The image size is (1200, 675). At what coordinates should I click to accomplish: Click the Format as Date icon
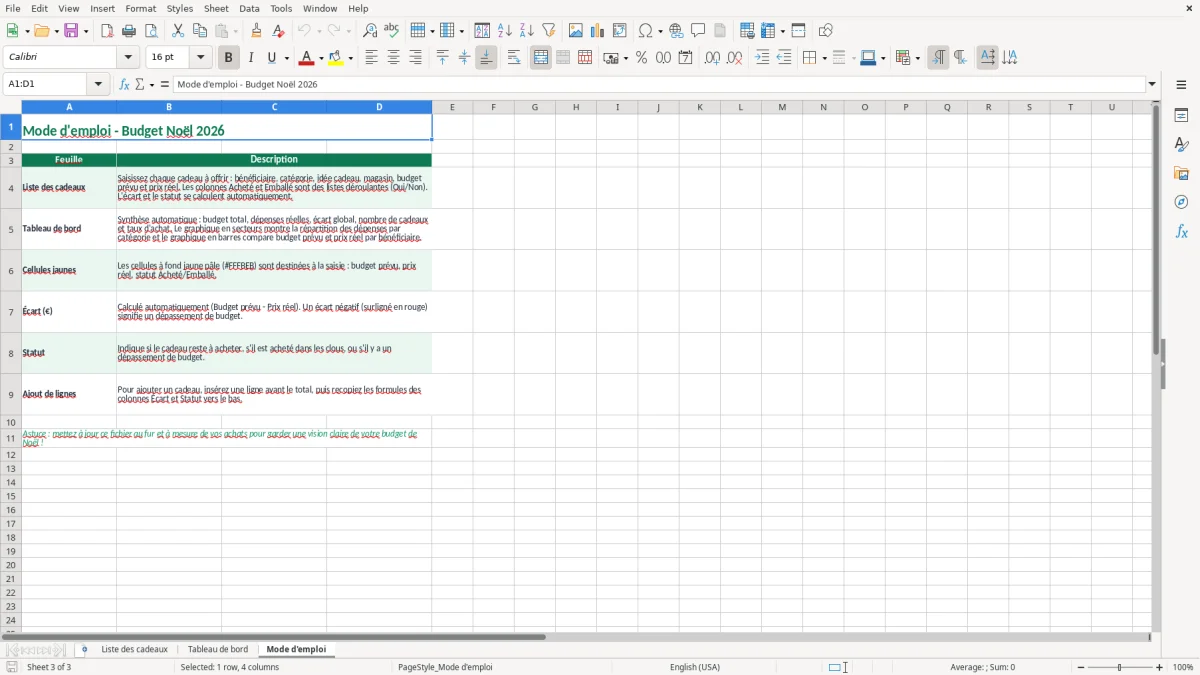pos(686,58)
